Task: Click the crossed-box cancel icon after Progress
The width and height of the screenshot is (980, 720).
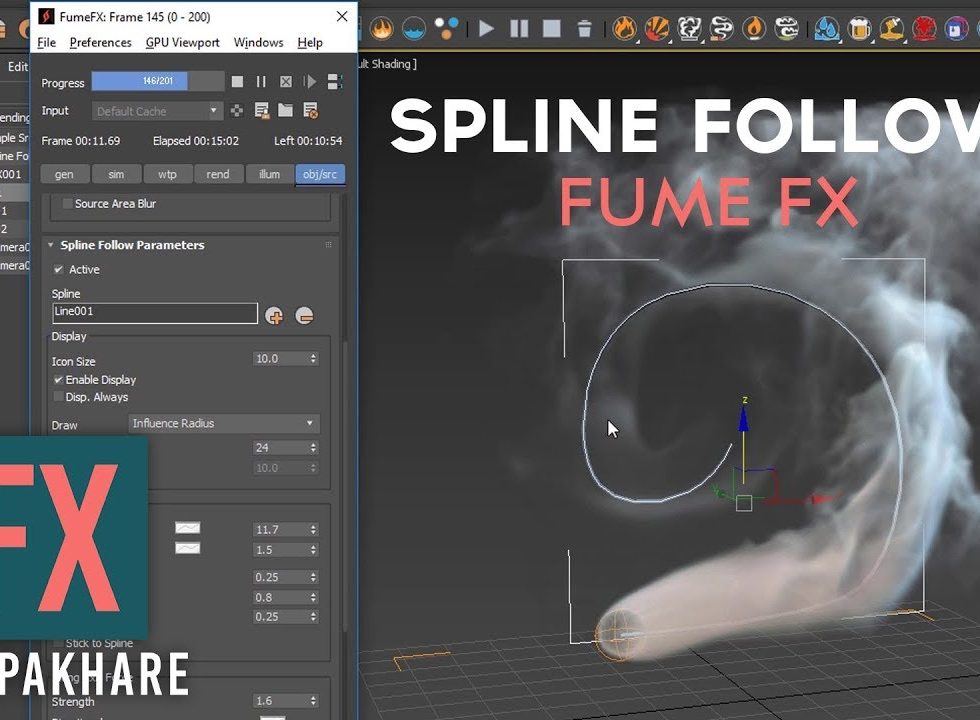Action: click(x=286, y=81)
